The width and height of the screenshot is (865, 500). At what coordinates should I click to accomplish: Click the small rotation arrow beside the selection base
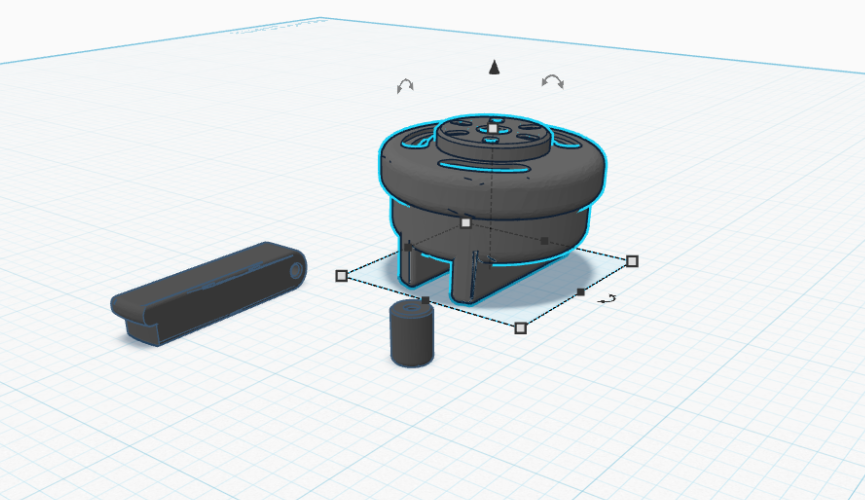(607, 299)
